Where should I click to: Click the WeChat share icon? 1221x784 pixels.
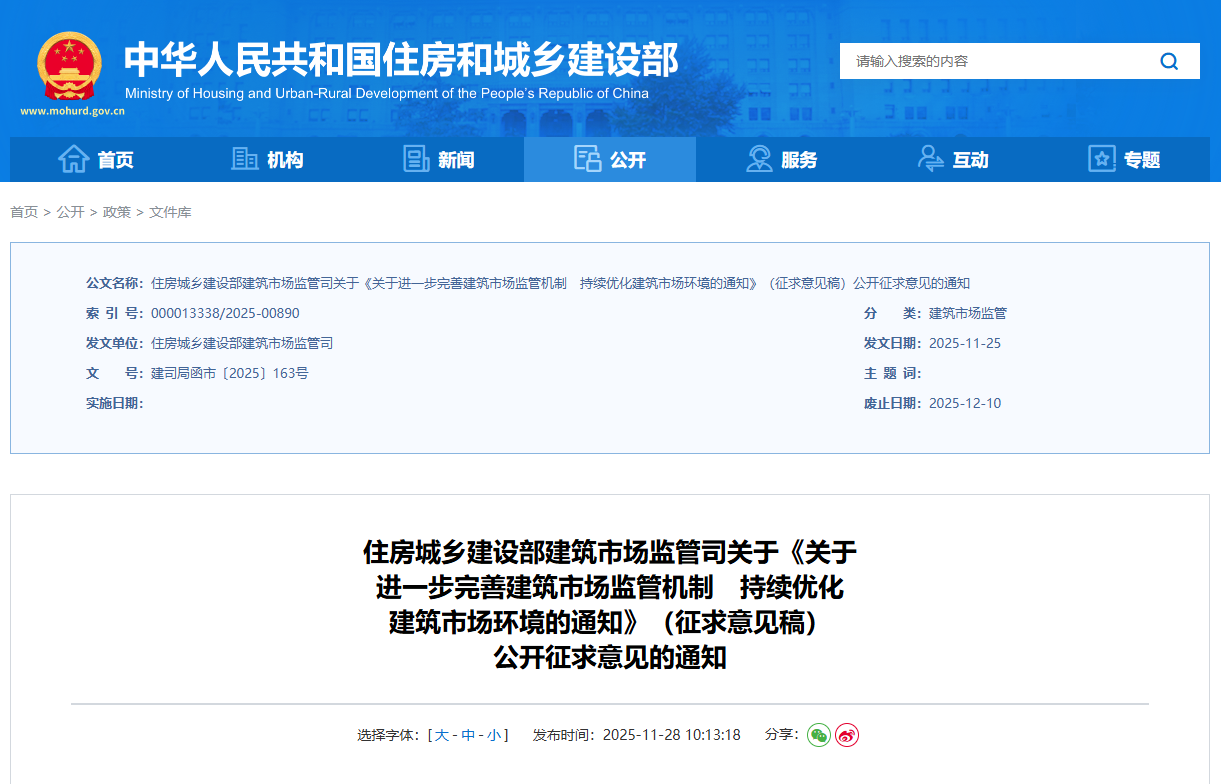tap(820, 735)
